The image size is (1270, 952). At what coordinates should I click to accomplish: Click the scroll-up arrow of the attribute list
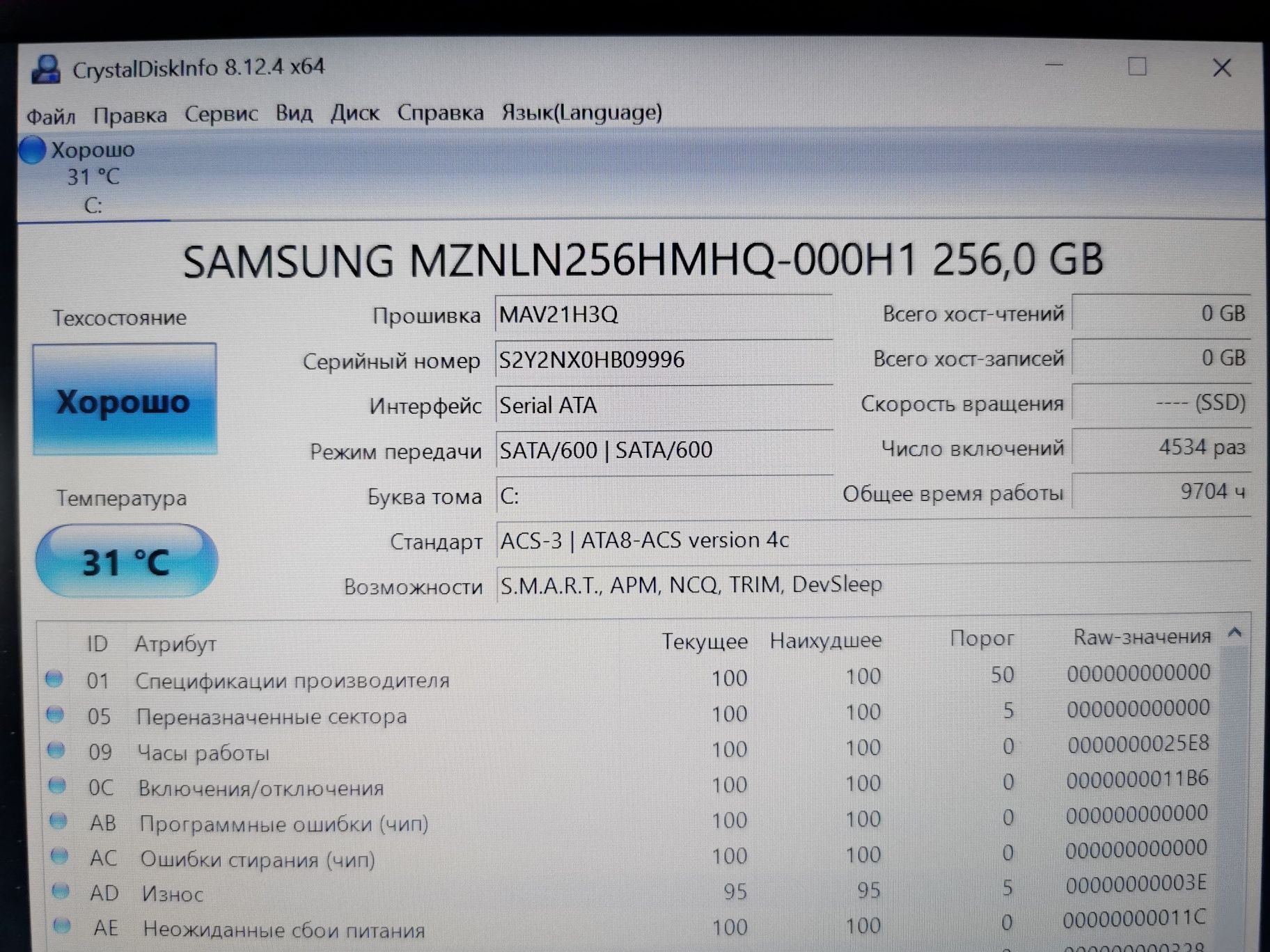point(1234,633)
